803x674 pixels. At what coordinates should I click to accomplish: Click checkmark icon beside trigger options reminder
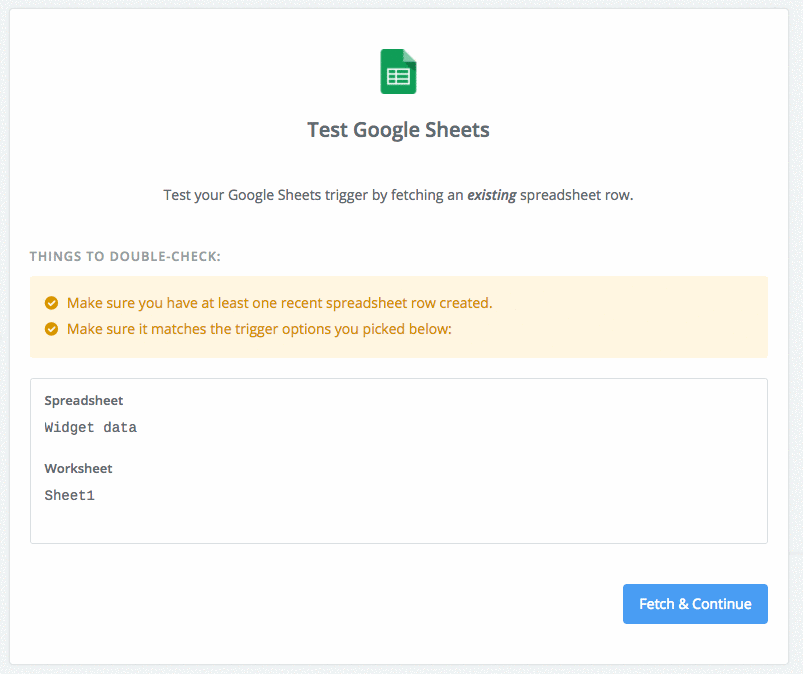[x=51, y=329]
